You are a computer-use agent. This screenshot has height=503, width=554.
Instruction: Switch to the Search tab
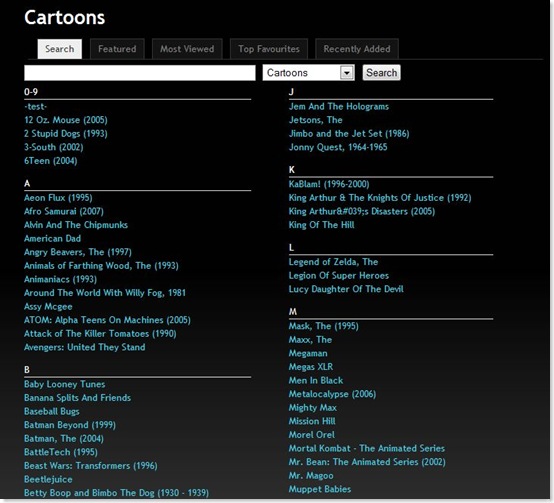(60, 49)
